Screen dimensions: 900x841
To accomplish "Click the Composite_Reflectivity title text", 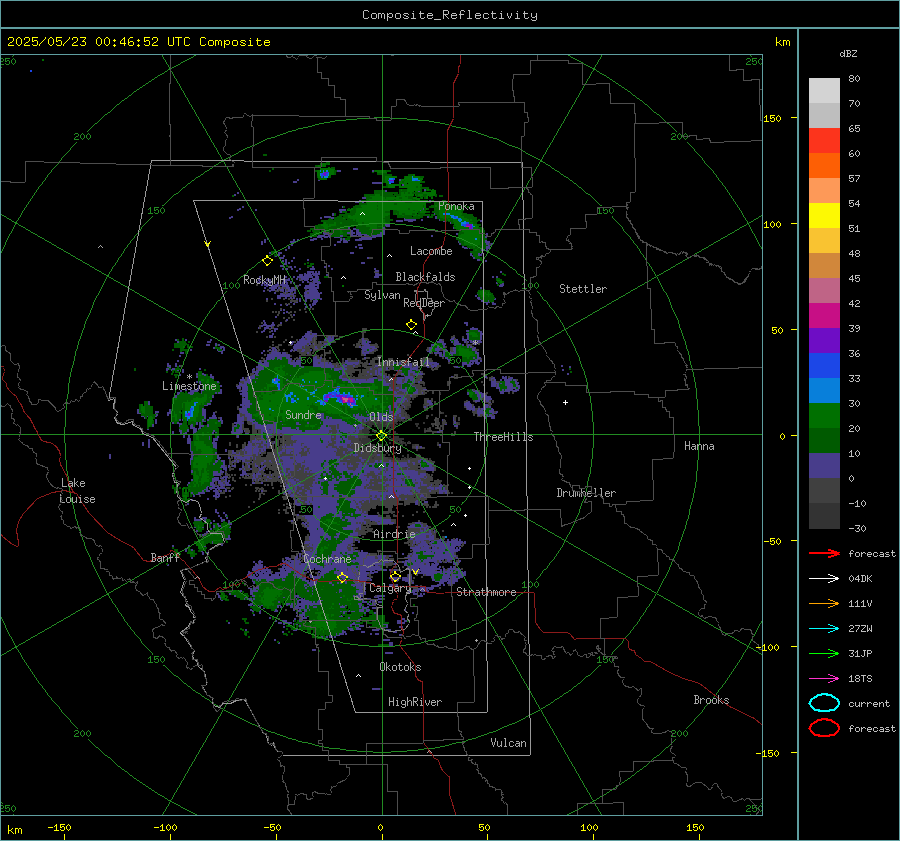I will tap(450, 15).
